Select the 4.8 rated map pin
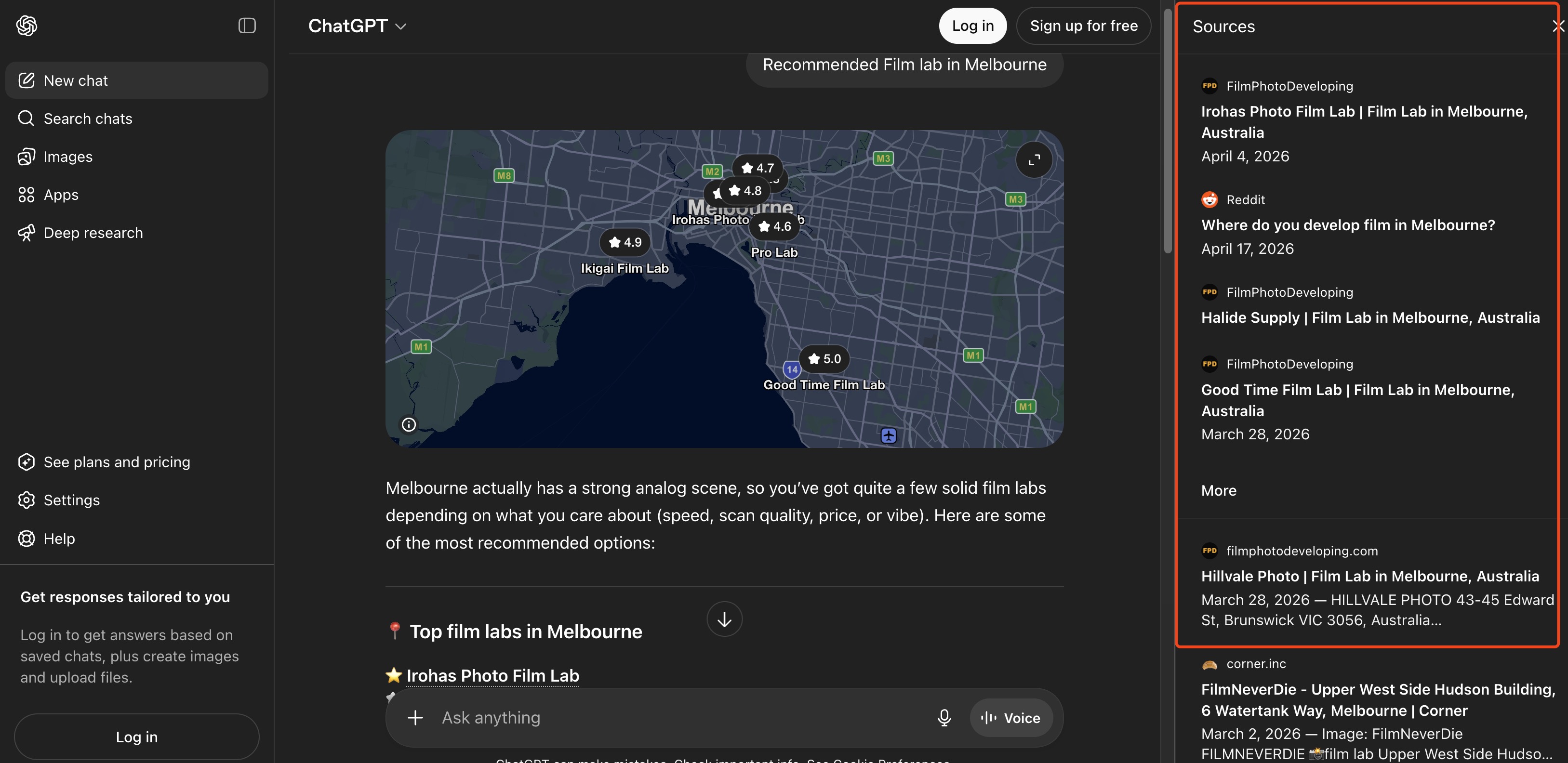The image size is (1568, 763). tap(745, 191)
